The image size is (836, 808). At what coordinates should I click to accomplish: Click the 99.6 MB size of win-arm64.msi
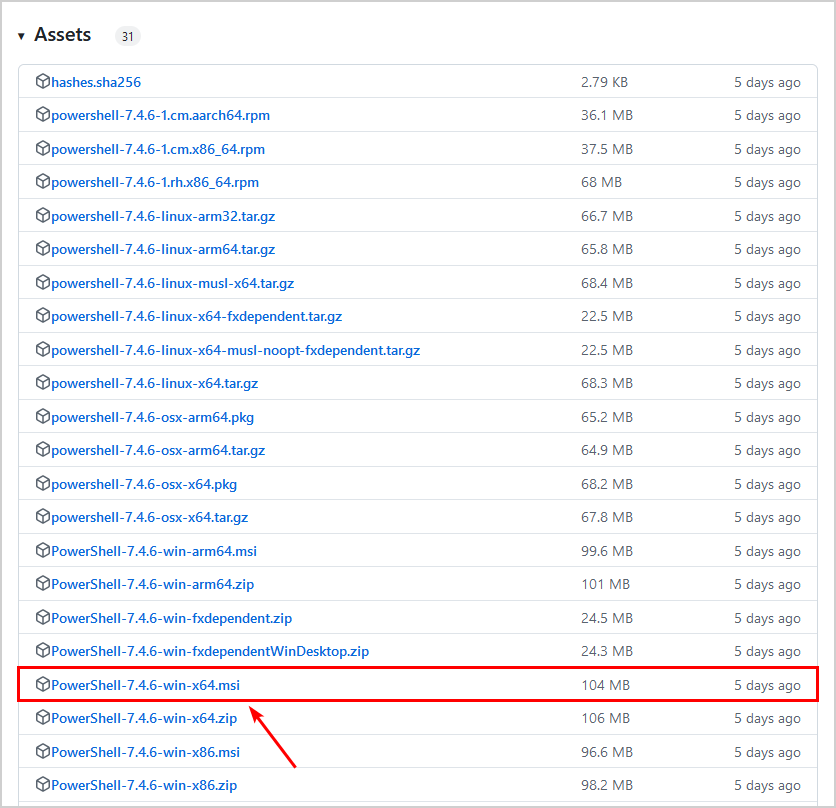click(x=607, y=551)
